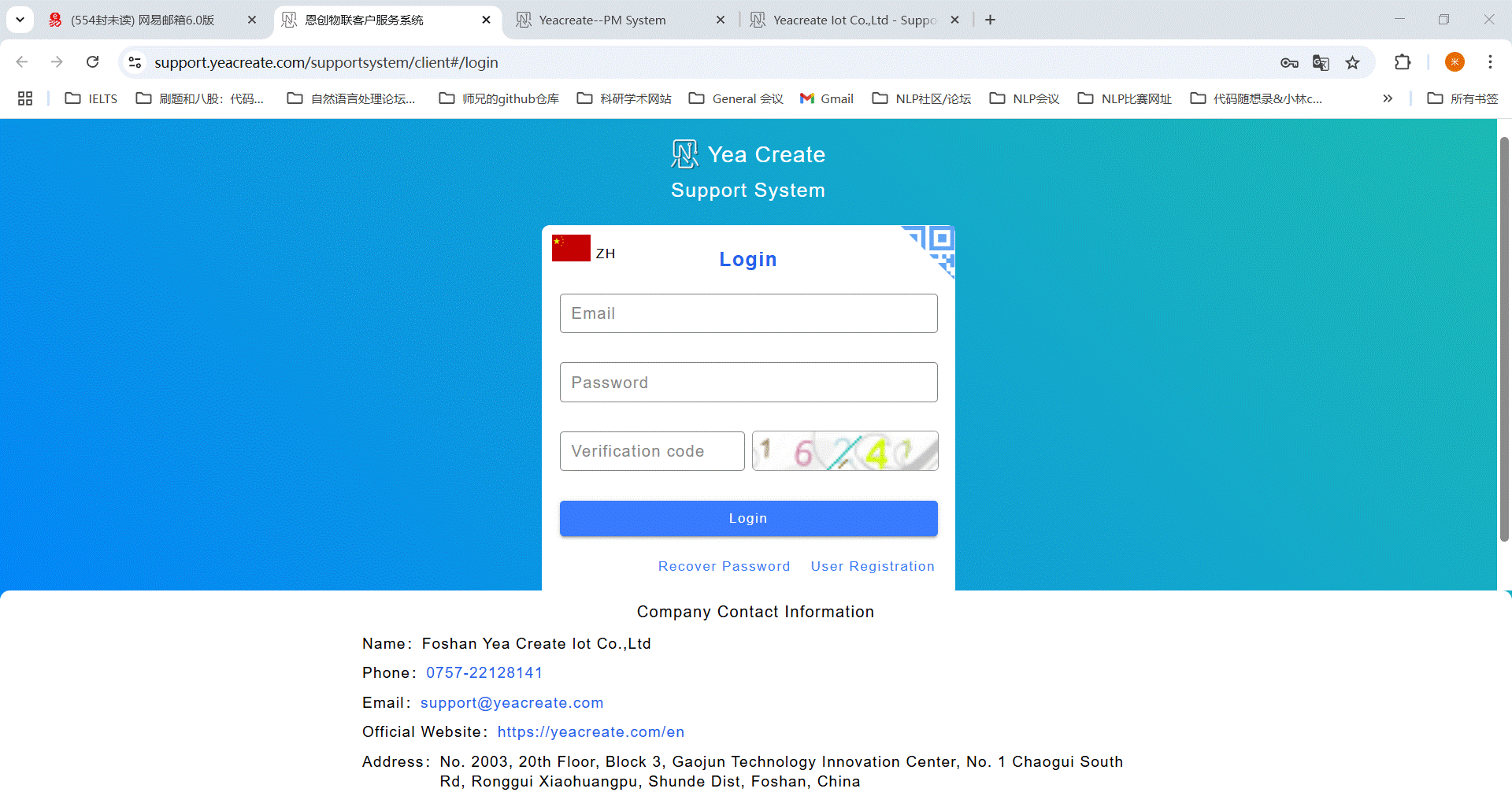Open the Chrome three-dot menu
This screenshot has height=807, width=1512.
[1490, 62]
